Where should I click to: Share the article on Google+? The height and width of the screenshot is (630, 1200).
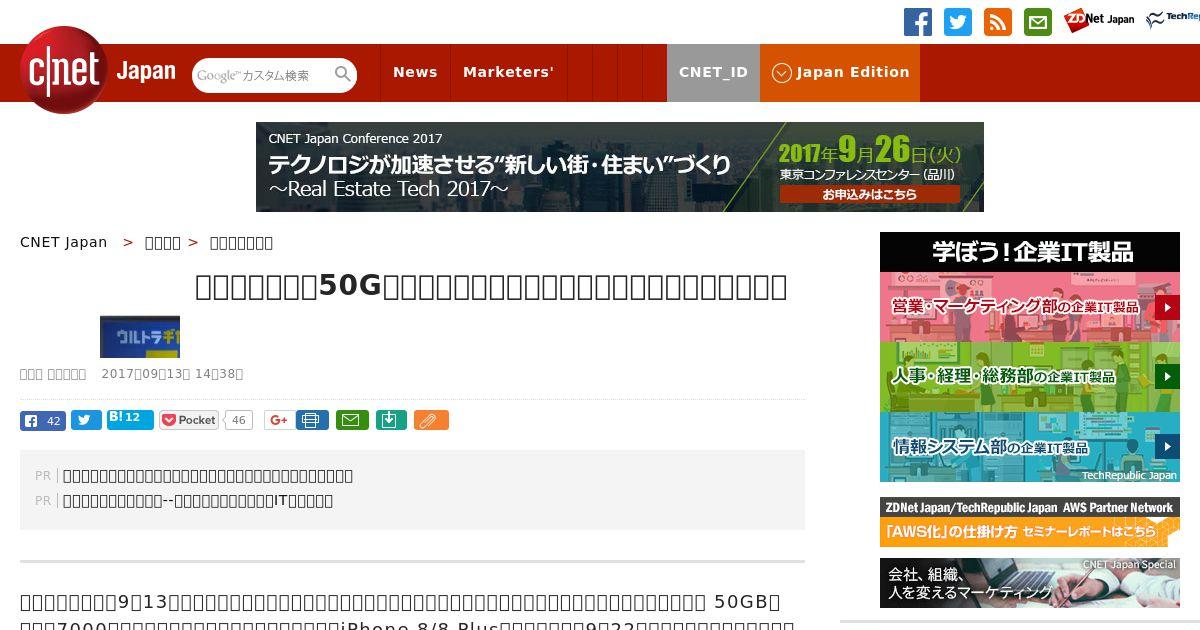(x=279, y=420)
